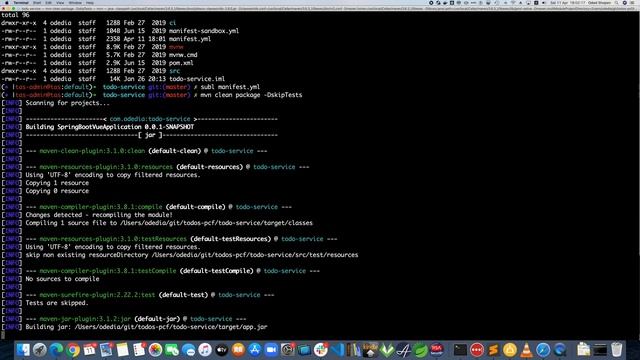The height and width of the screenshot is (360, 640).
Task: Open the Apple TV app
Action: tap(222, 349)
